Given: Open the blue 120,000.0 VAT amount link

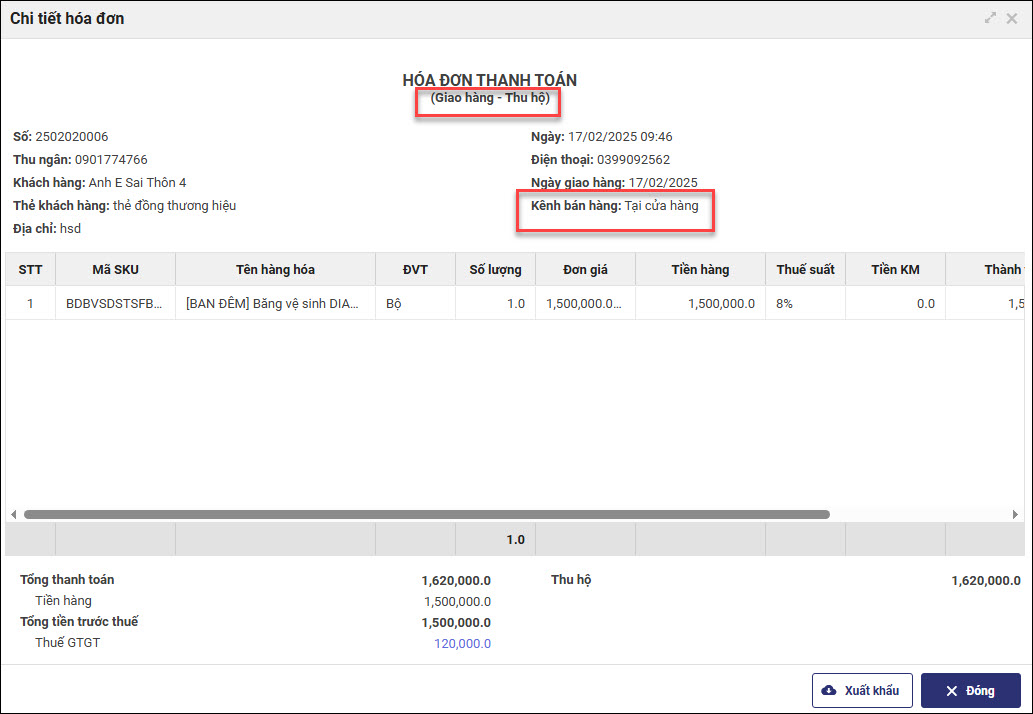Looking at the screenshot, I should (x=462, y=643).
